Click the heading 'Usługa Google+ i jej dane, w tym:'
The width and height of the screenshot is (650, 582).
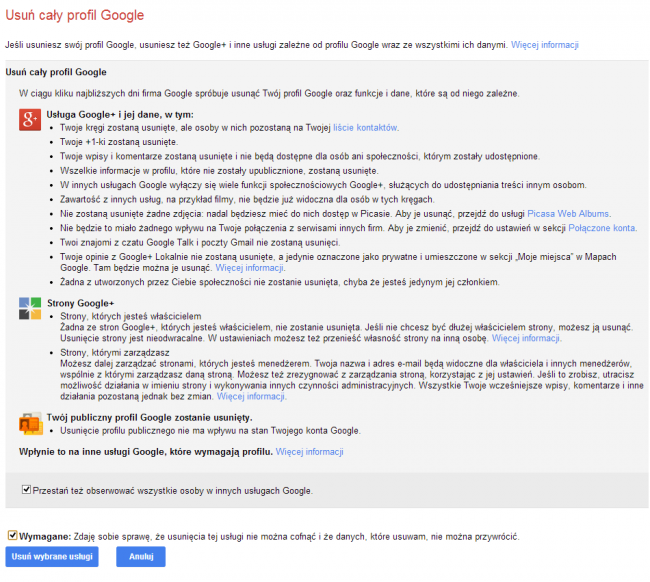(120, 114)
